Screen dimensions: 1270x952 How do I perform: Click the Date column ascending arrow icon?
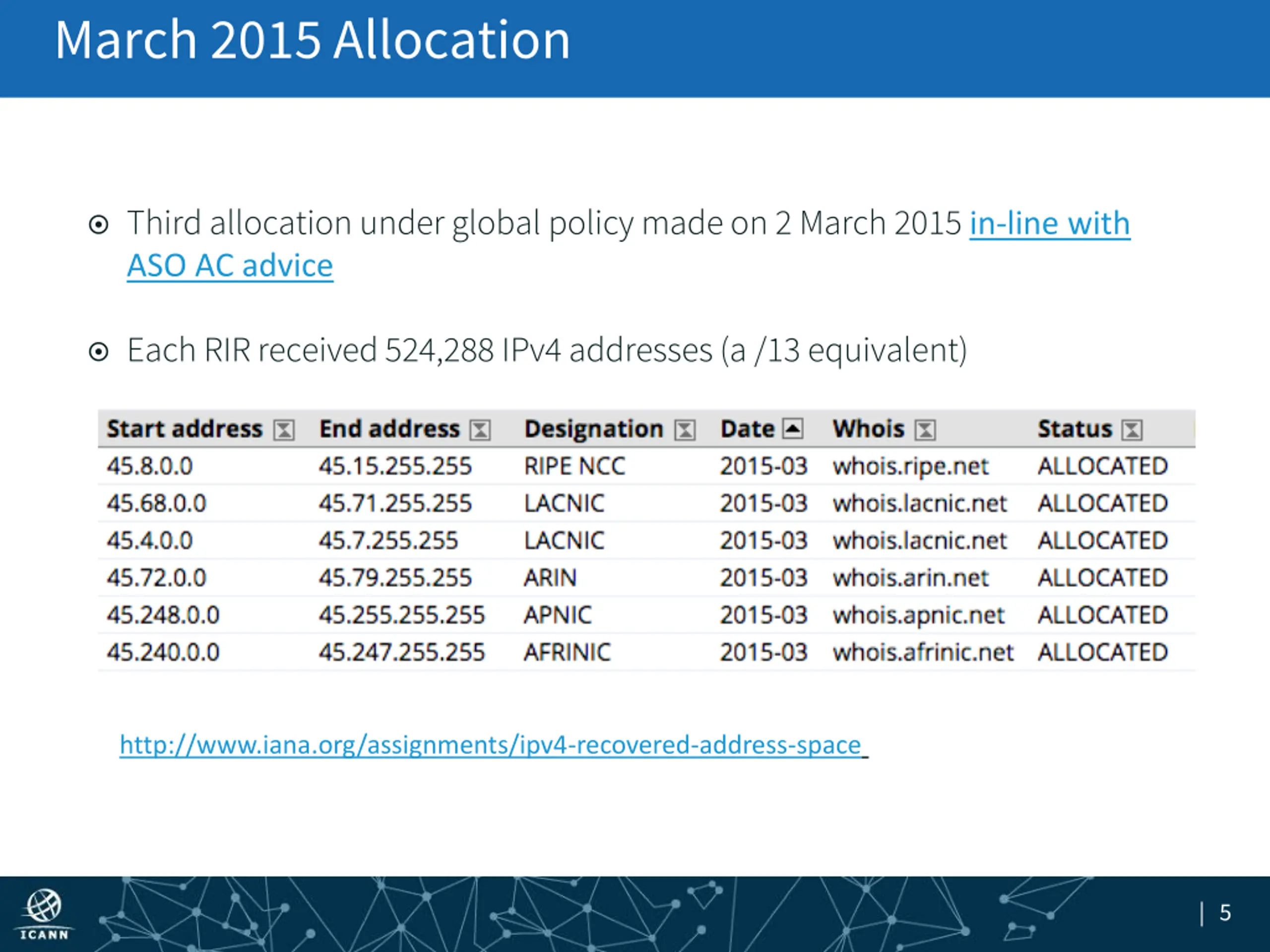(x=793, y=429)
